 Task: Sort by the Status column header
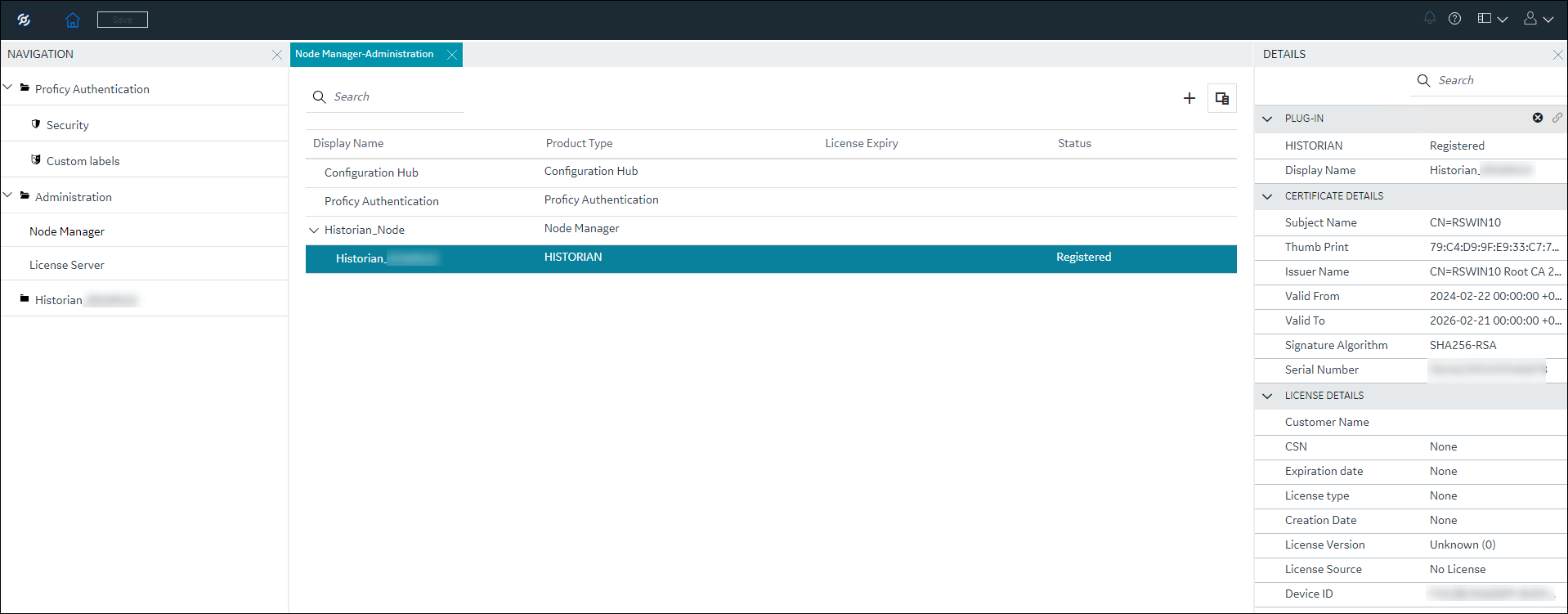click(x=1074, y=143)
